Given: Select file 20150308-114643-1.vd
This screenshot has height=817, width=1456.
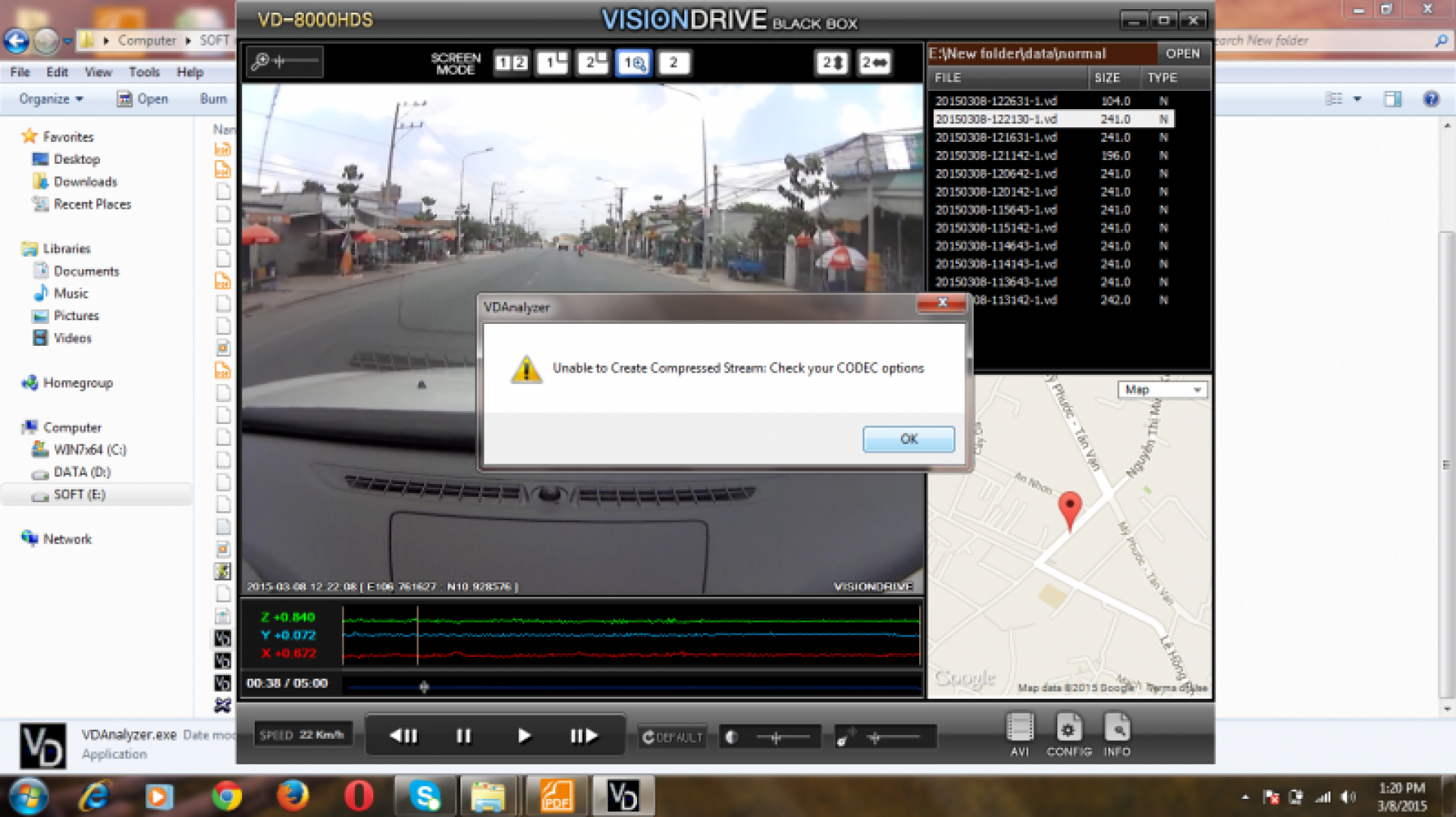Looking at the screenshot, I should point(1053,246).
